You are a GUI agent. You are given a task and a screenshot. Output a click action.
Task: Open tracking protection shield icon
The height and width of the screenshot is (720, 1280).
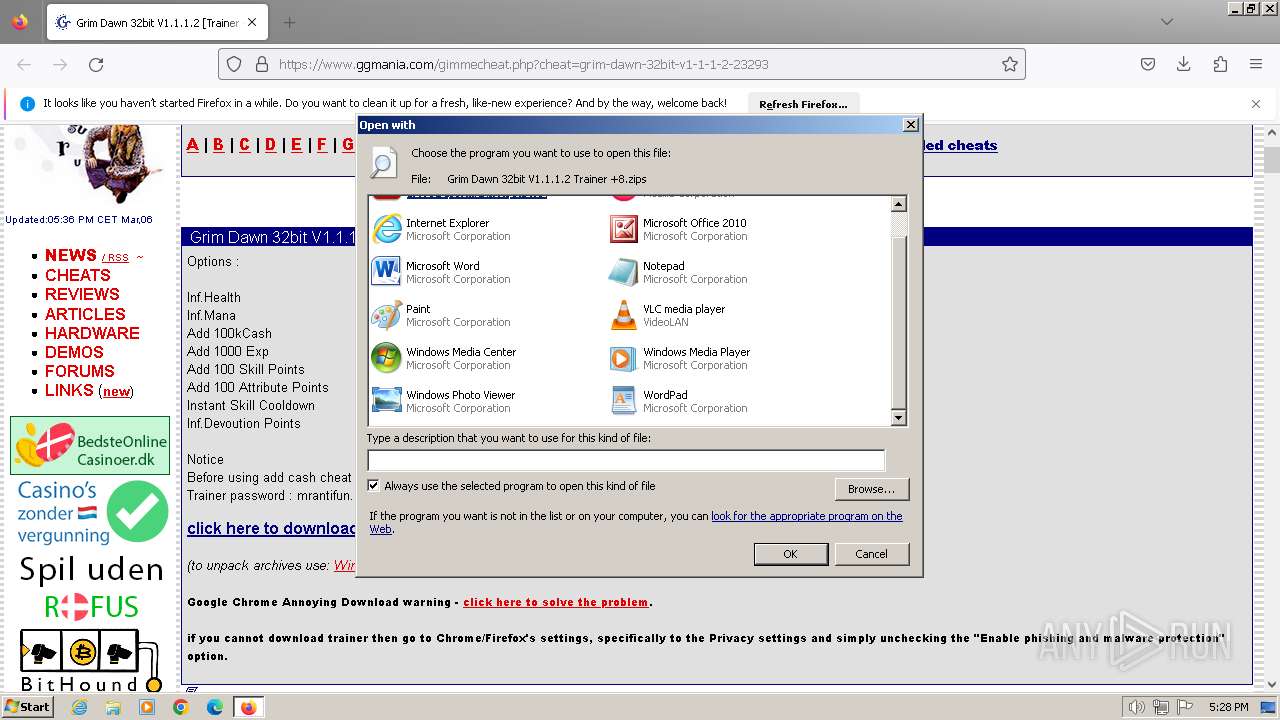(x=234, y=64)
